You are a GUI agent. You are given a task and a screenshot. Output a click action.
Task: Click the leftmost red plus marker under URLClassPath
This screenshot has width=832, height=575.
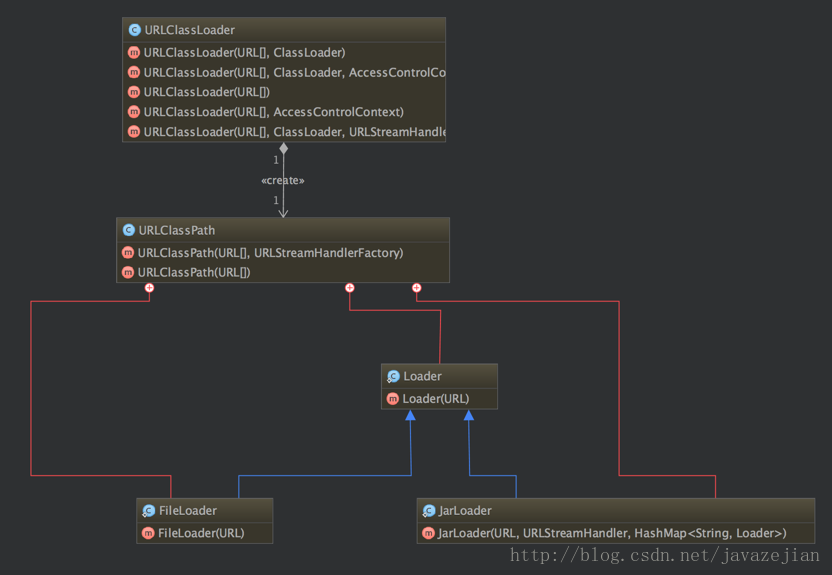tap(149, 288)
